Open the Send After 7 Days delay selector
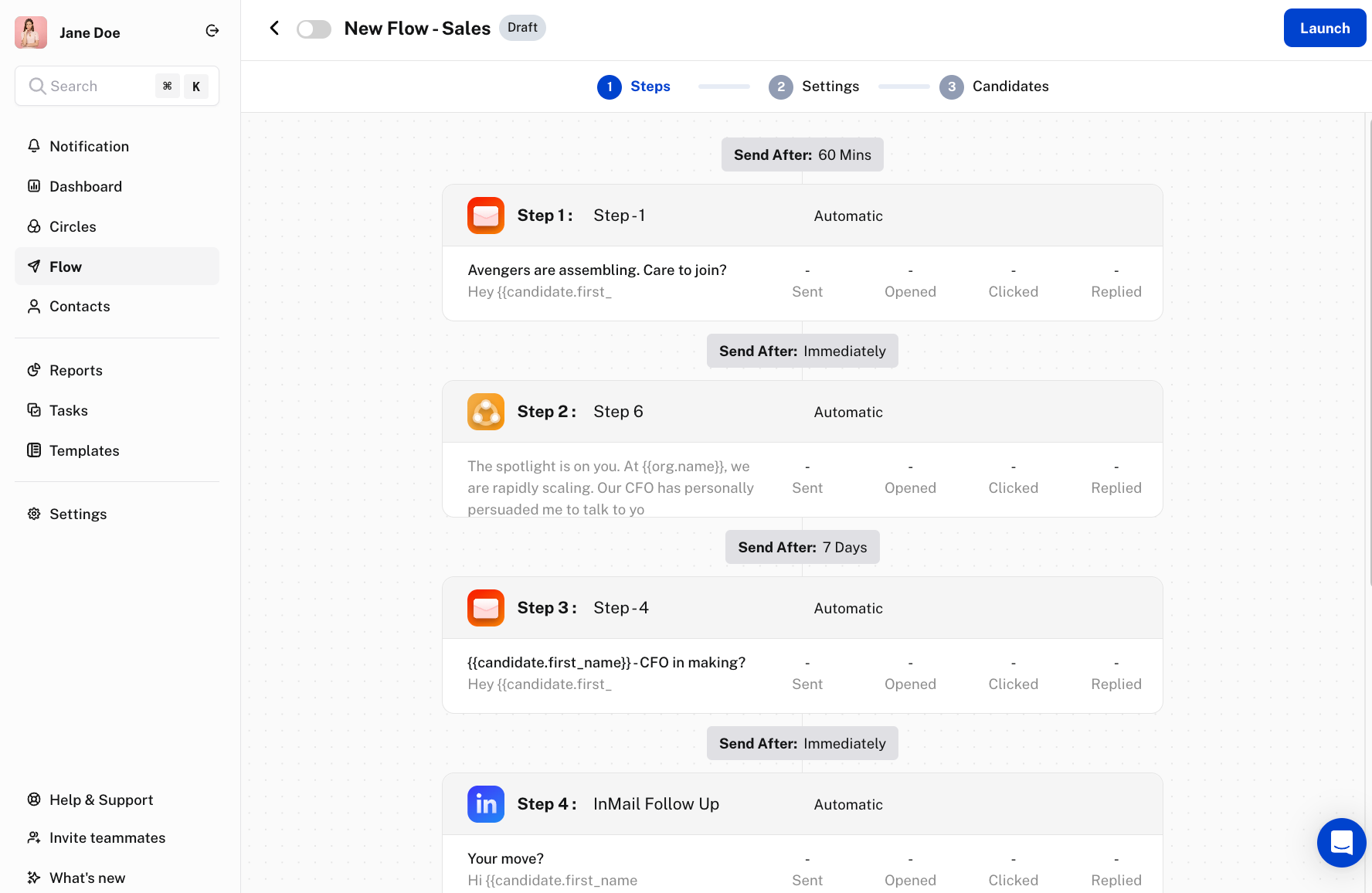Viewport: 1372px width, 893px height. (x=802, y=547)
